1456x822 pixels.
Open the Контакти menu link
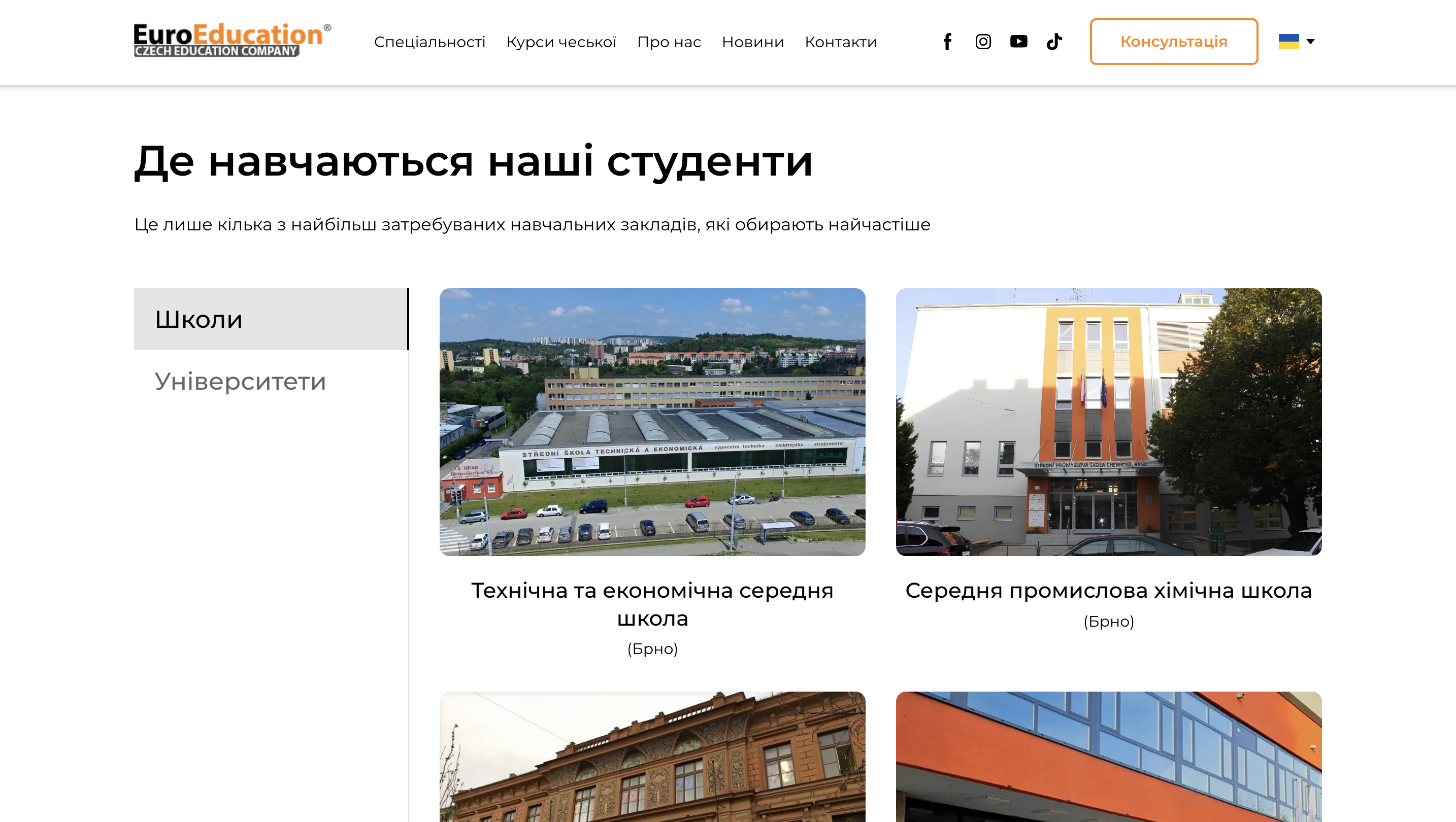pos(841,42)
